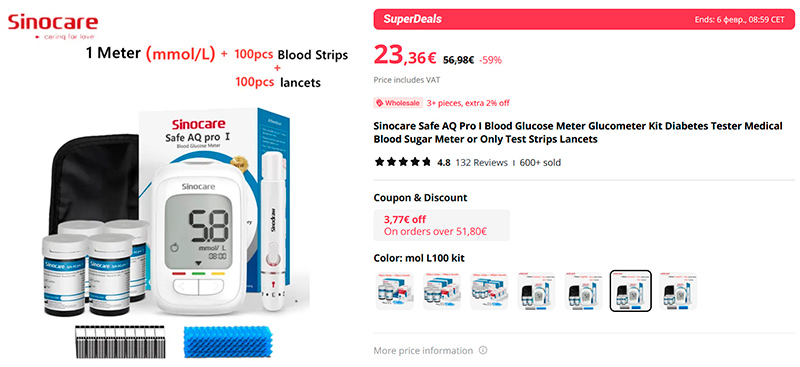The width and height of the screenshot is (800, 367).
Task: Pick the fourth color variant thumbnail
Action: [x=536, y=290]
